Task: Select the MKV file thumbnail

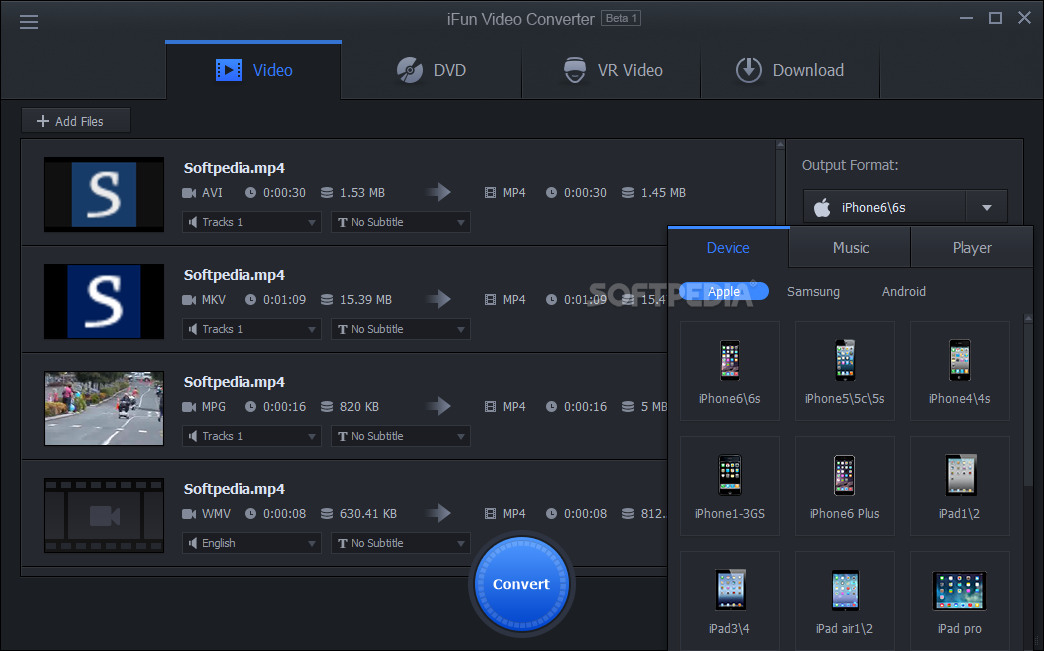Action: point(104,302)
